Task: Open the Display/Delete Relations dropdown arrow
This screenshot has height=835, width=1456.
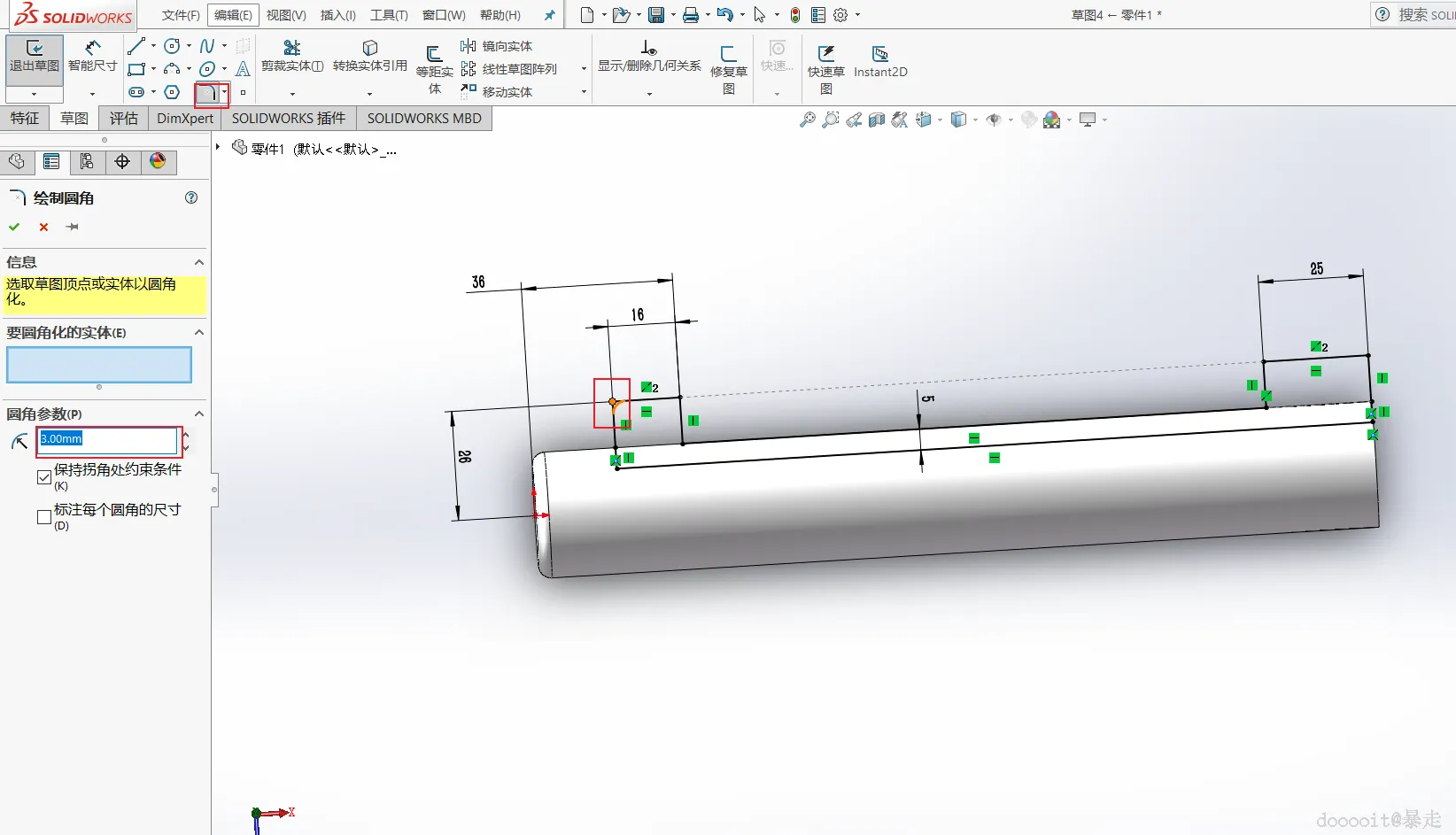Action: [x=649, y=94]
